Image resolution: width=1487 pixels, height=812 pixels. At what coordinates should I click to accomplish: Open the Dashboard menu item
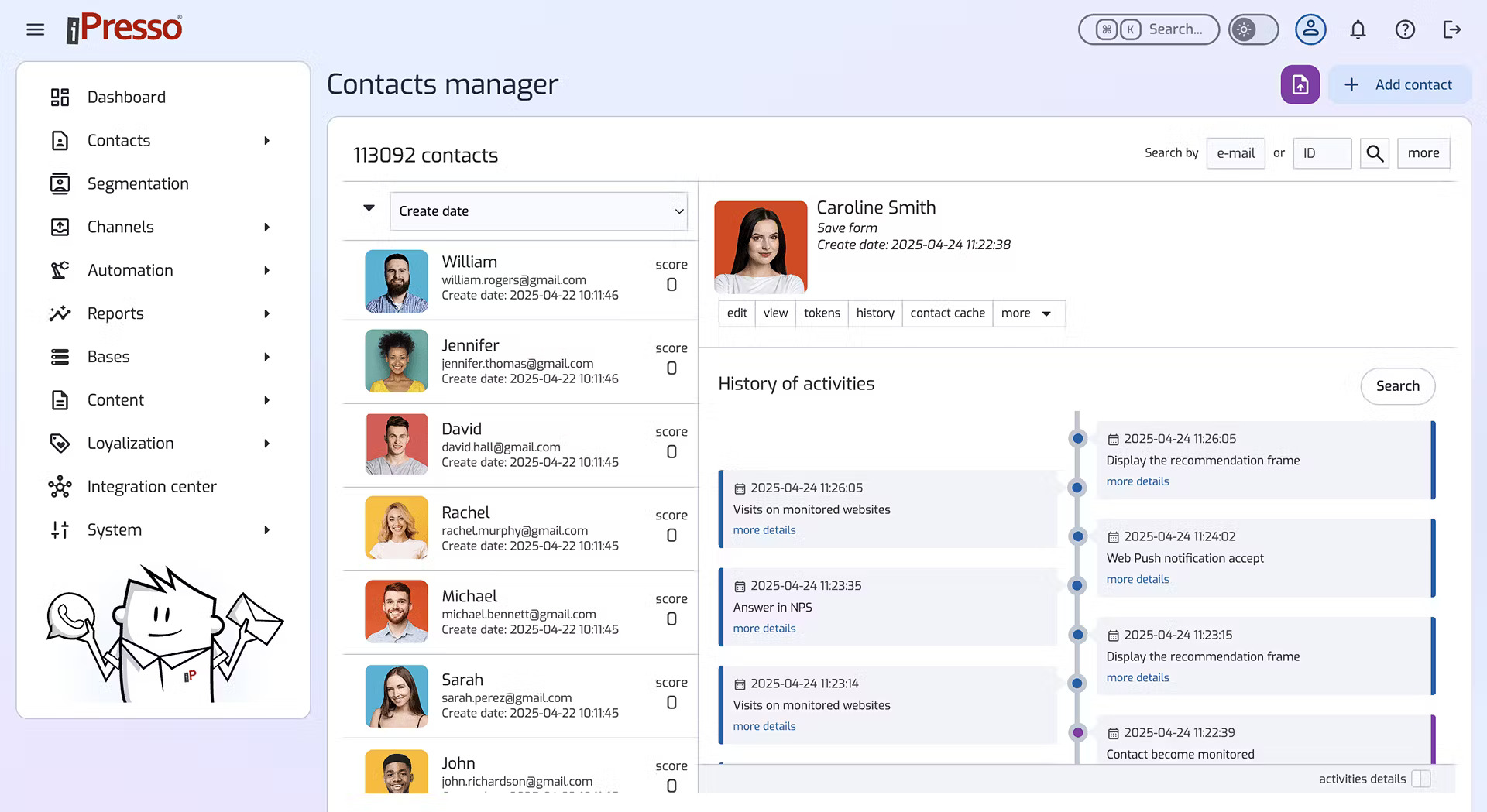tap(126, 97)
